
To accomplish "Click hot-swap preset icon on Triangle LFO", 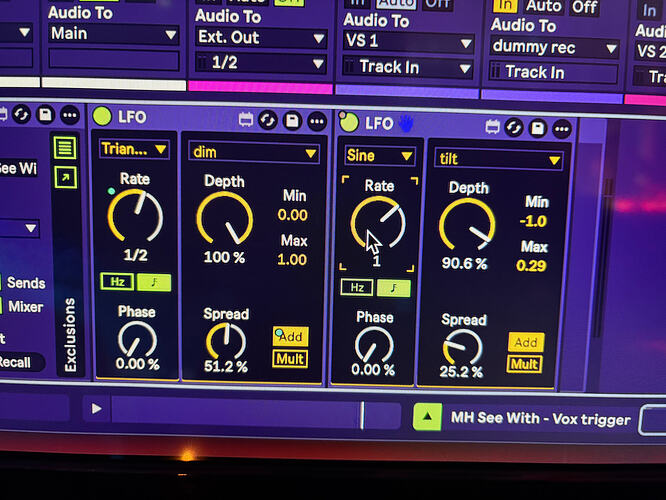I will click(268, 120).
